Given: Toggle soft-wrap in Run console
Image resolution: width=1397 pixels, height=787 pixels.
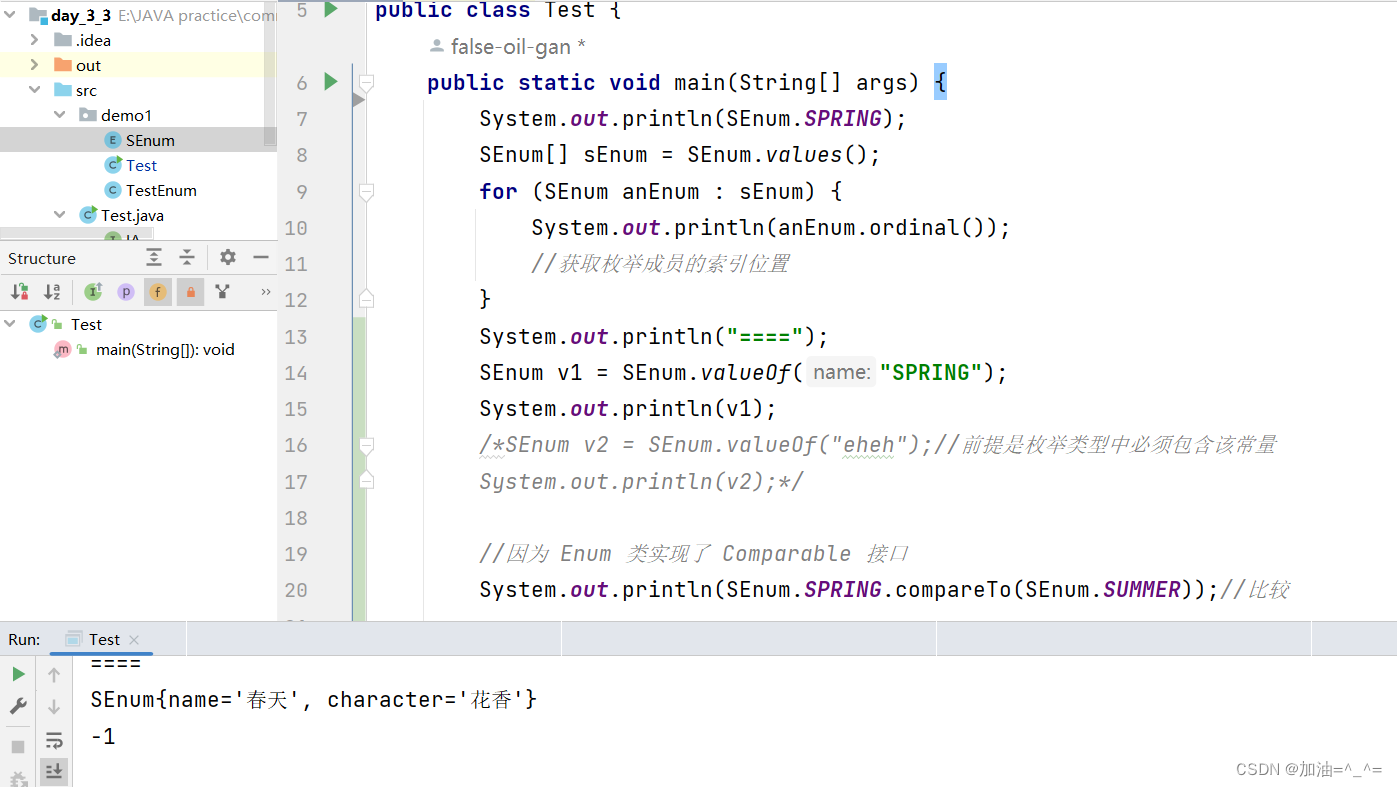Looking at the screenshot, I should point(54,740).
